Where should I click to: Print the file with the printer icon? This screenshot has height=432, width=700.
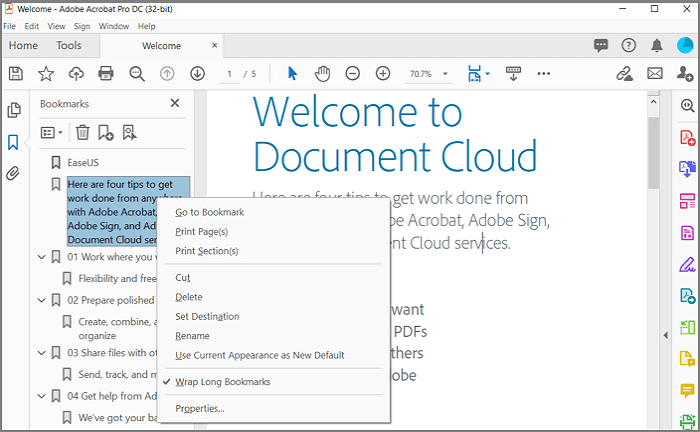[106, 73]
